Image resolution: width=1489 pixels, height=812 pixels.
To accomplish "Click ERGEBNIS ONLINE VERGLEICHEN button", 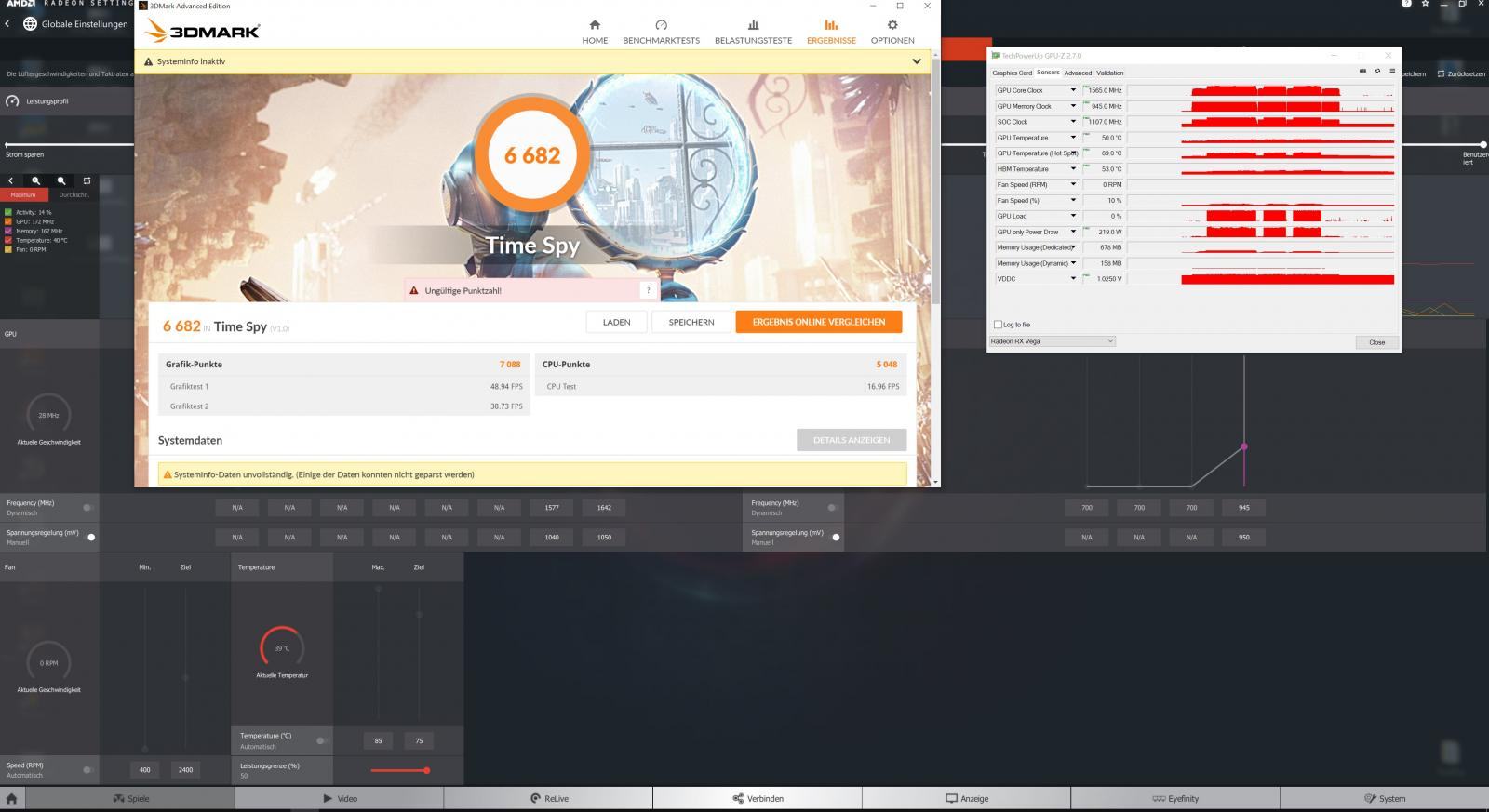I will [819, 322].
